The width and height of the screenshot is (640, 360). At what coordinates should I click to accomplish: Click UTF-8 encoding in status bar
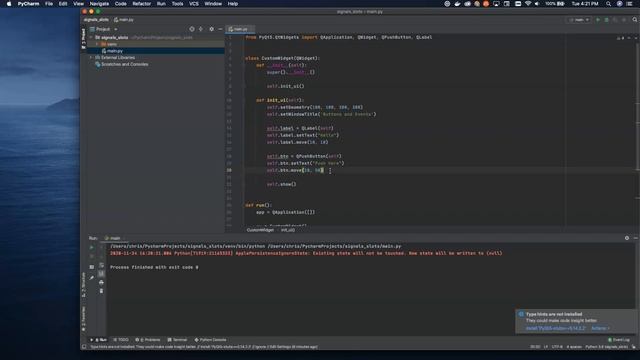click(x=557, y=347)
